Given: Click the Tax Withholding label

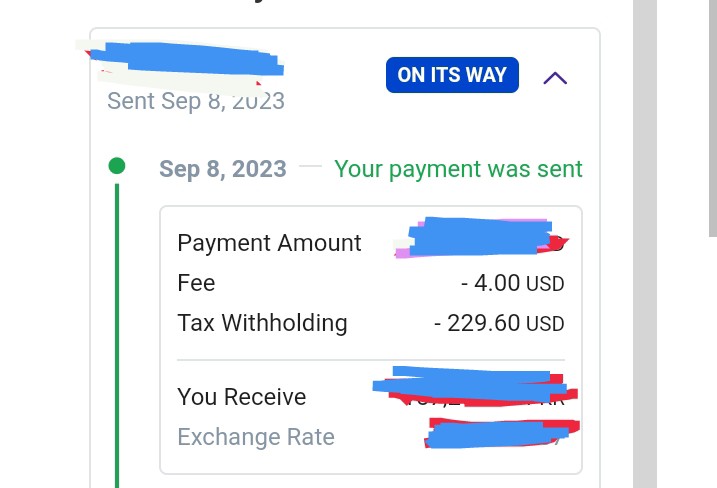Looking at the screenshot, I should click(262, 323).
